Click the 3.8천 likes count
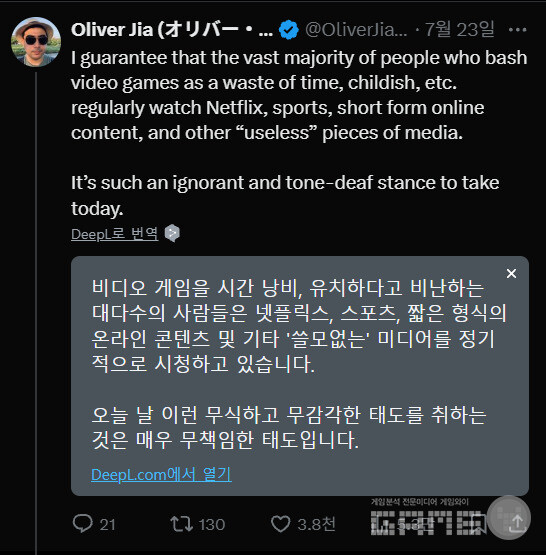The width and height of the screenshot is (546, 555). [316, 524]
